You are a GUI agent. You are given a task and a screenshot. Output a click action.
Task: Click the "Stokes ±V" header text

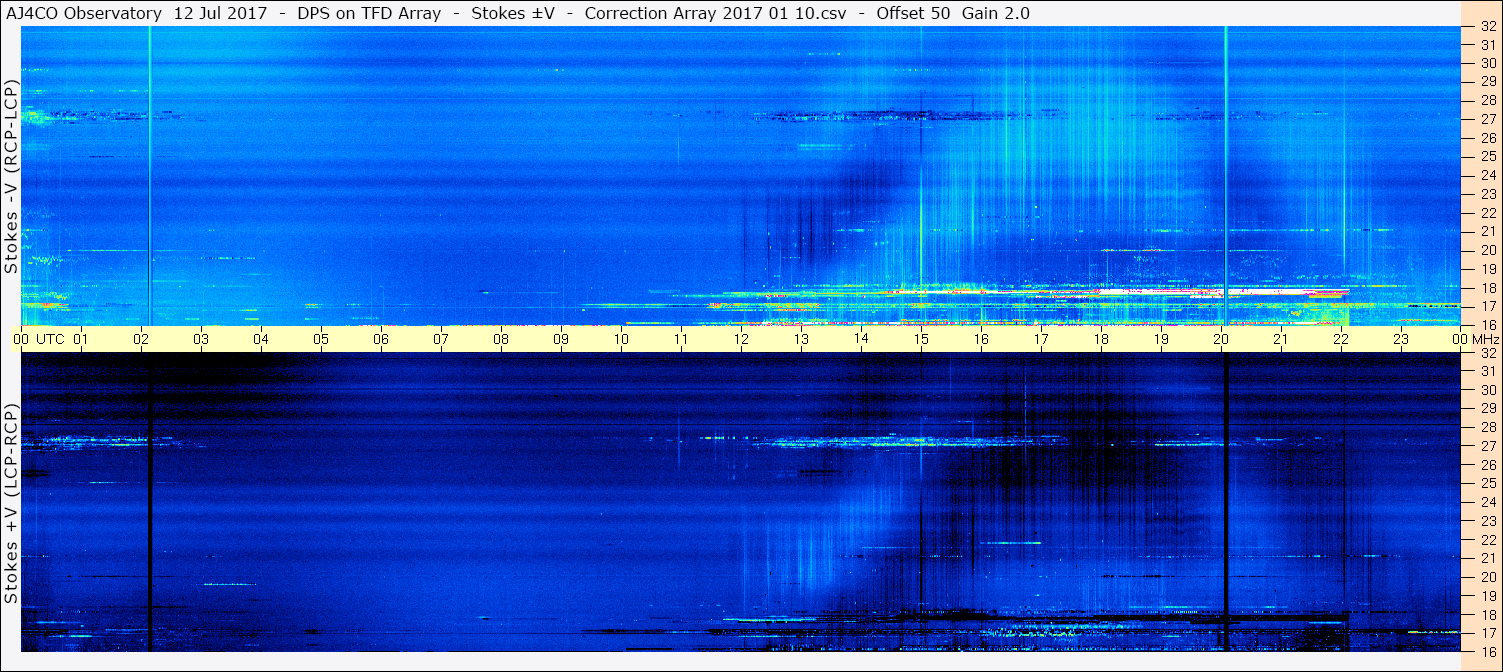(x=513, y=13)
